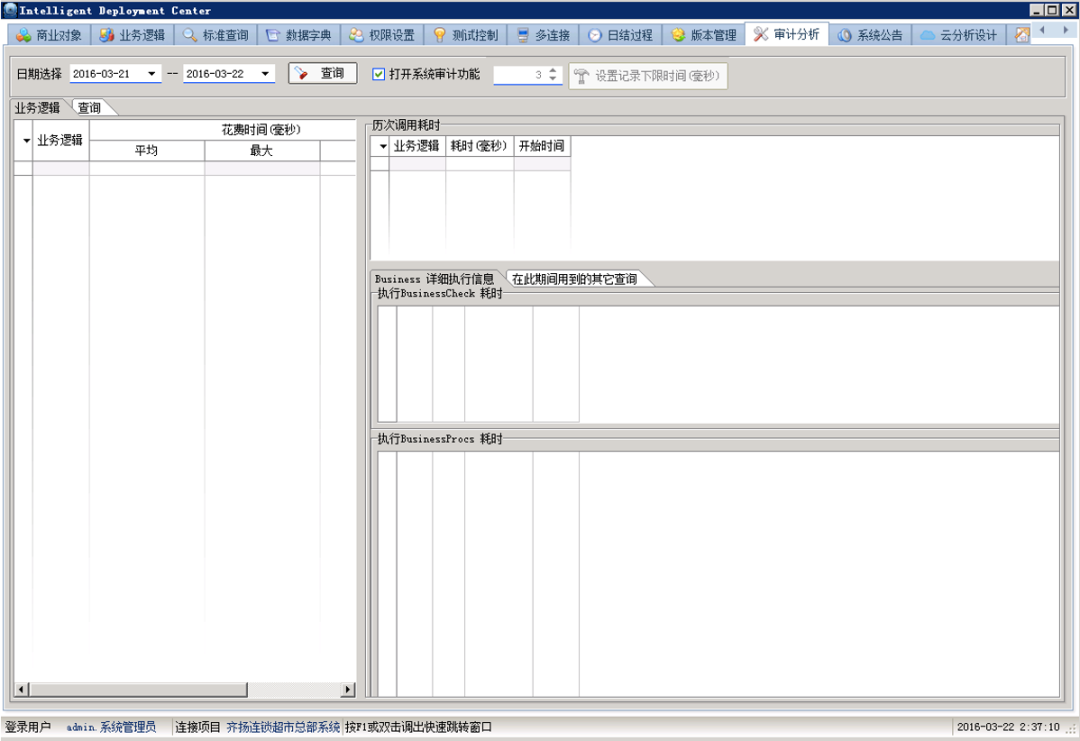Click the 2016-03-22 2:37:10 clock in the status bar
Viewport: 1080px width, 741px height.
point(1008,727)
